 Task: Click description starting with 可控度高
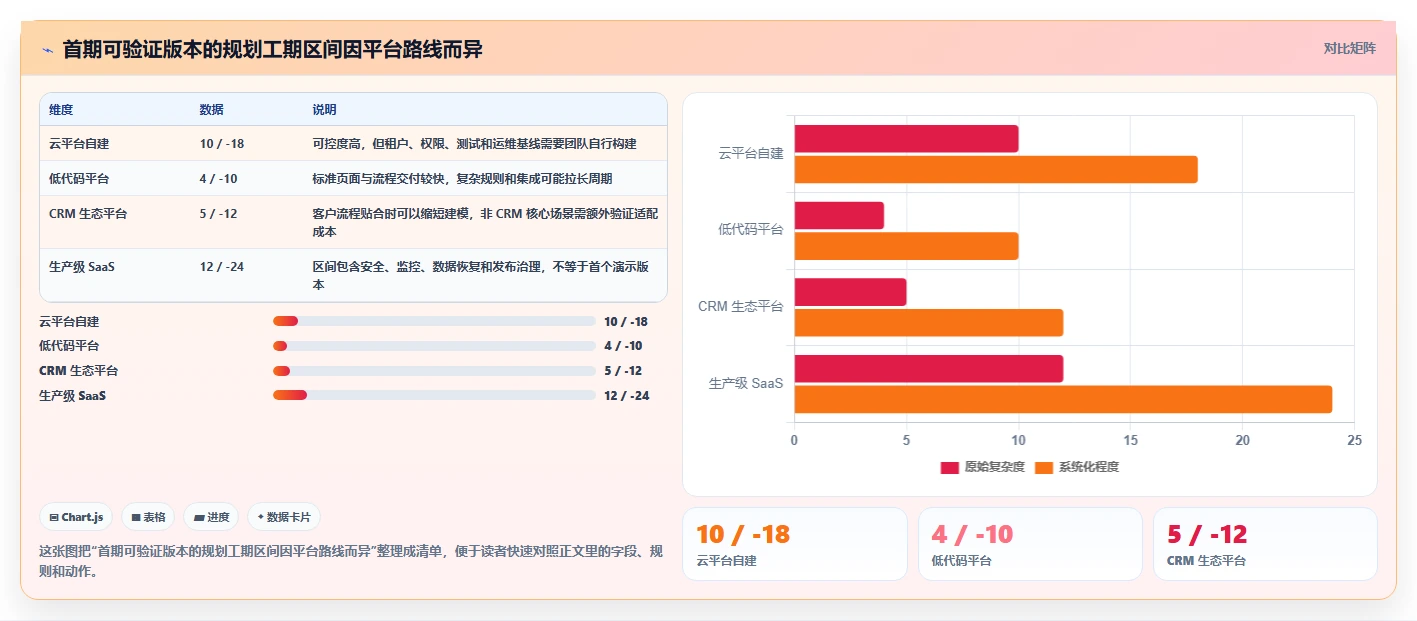coord(474,144)
